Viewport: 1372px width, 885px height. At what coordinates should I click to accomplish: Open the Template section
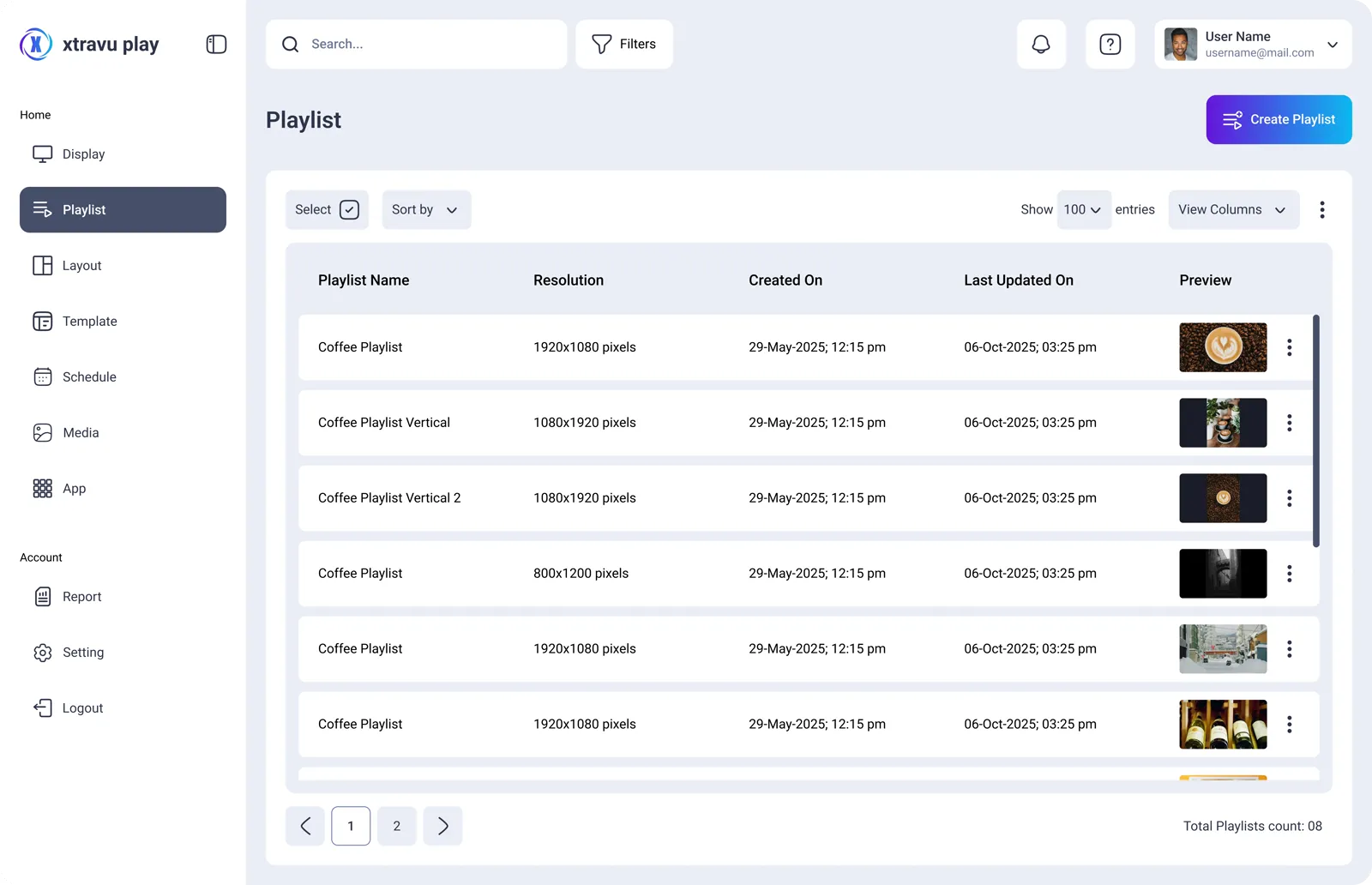point(123,322)
